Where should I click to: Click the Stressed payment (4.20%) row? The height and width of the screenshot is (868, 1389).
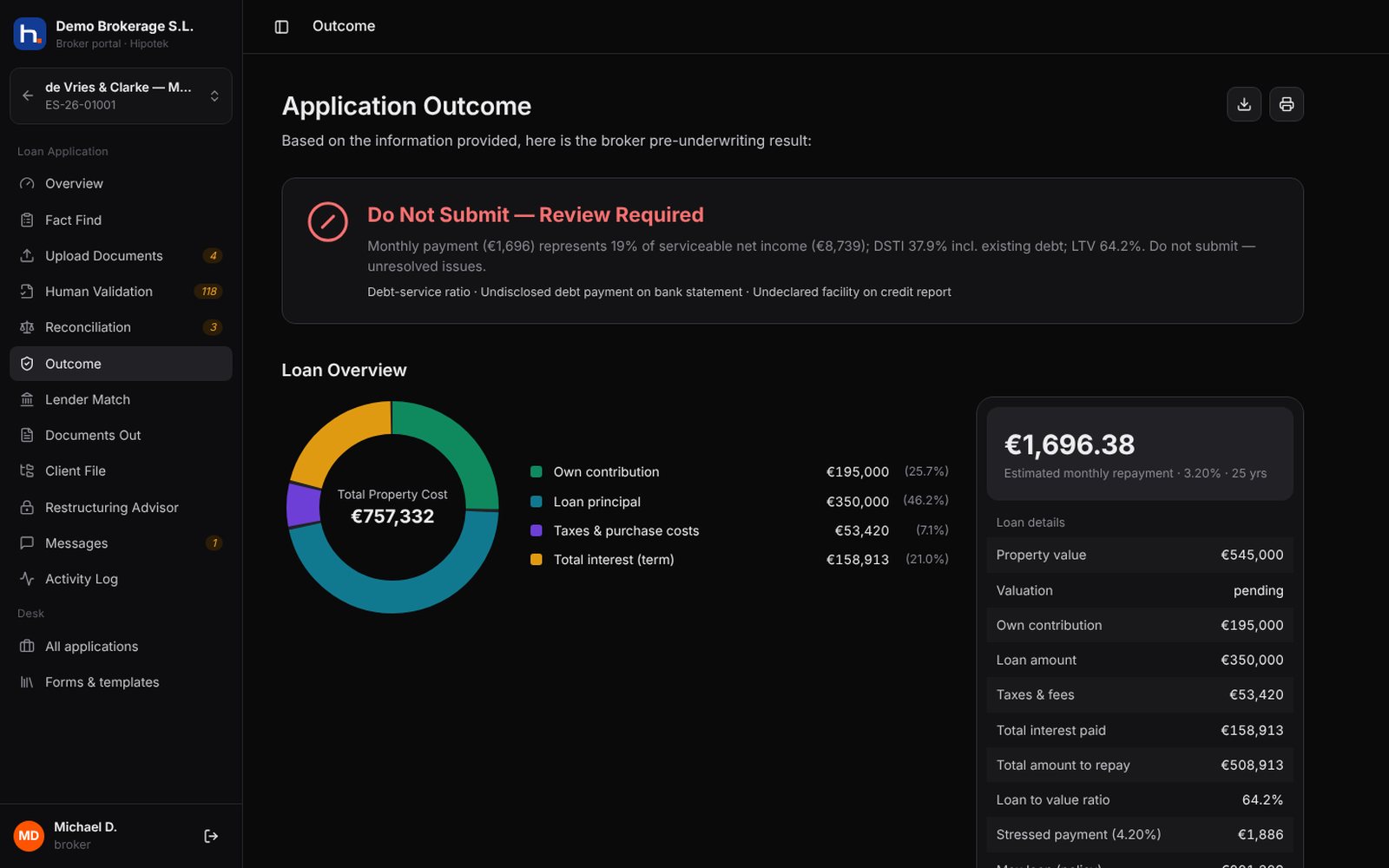[x=1140, y=835]
